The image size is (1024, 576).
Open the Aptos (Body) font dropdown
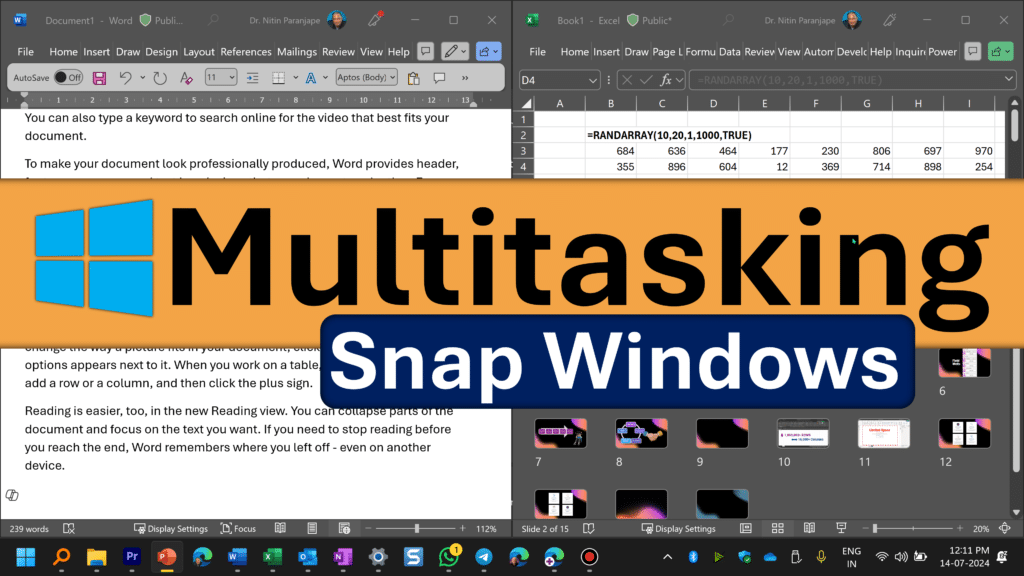pos(365,77)
